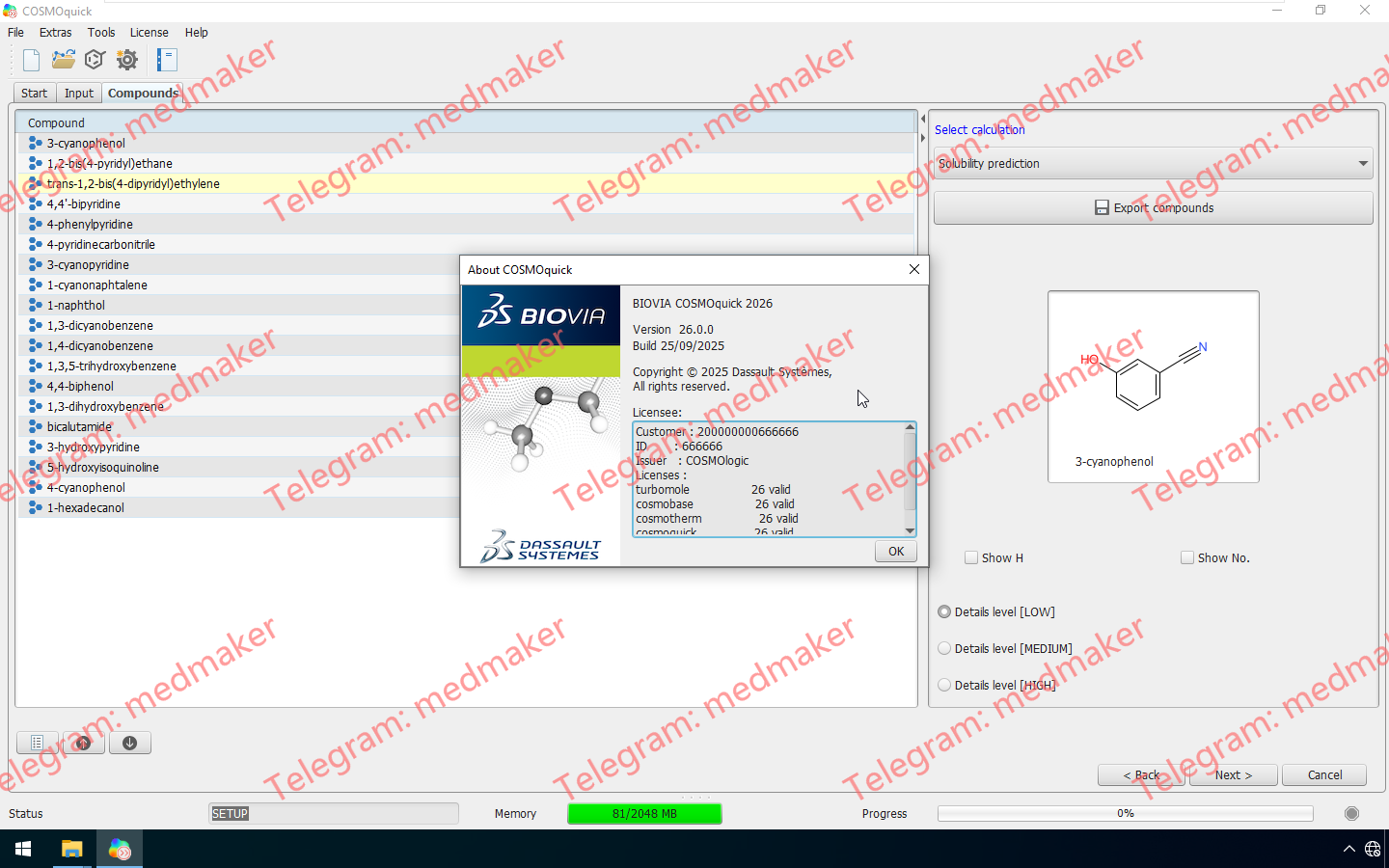The image size is (1389, 868).
Task: Open the Tools menu
Action: 101,33
